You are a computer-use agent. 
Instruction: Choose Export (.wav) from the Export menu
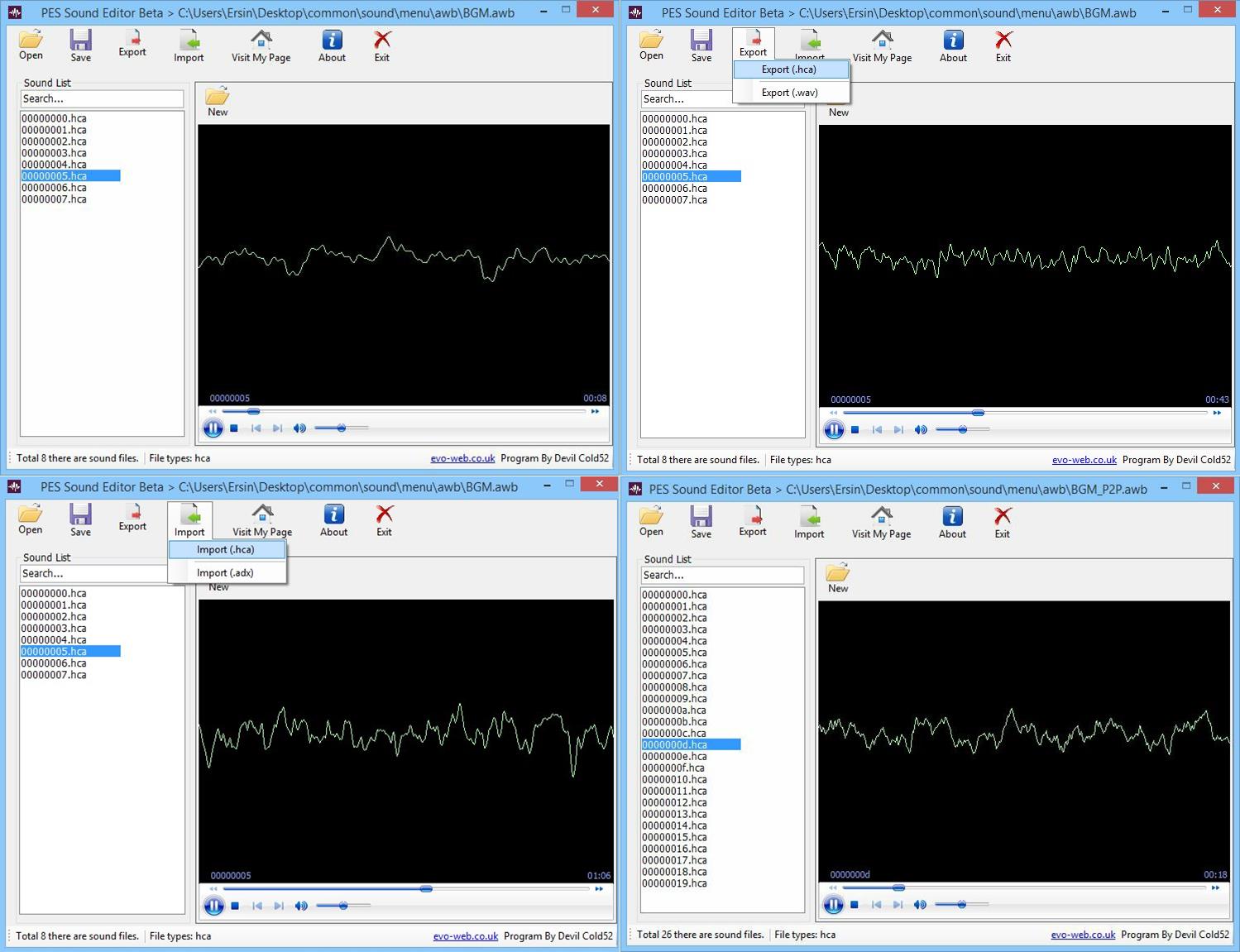[x=789, y=93]
